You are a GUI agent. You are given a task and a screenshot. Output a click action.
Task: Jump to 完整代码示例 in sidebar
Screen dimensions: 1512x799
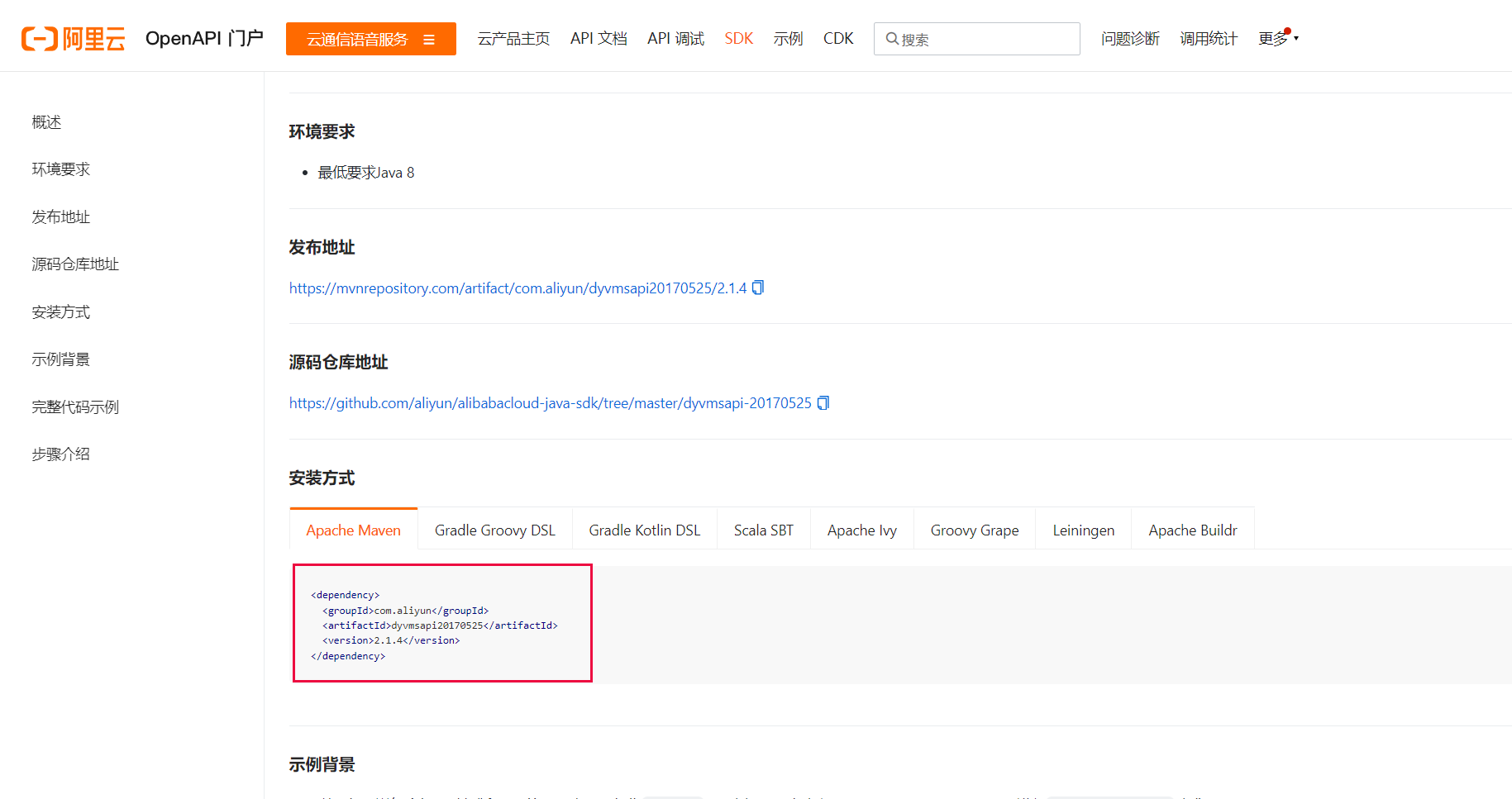click(75, 407)
